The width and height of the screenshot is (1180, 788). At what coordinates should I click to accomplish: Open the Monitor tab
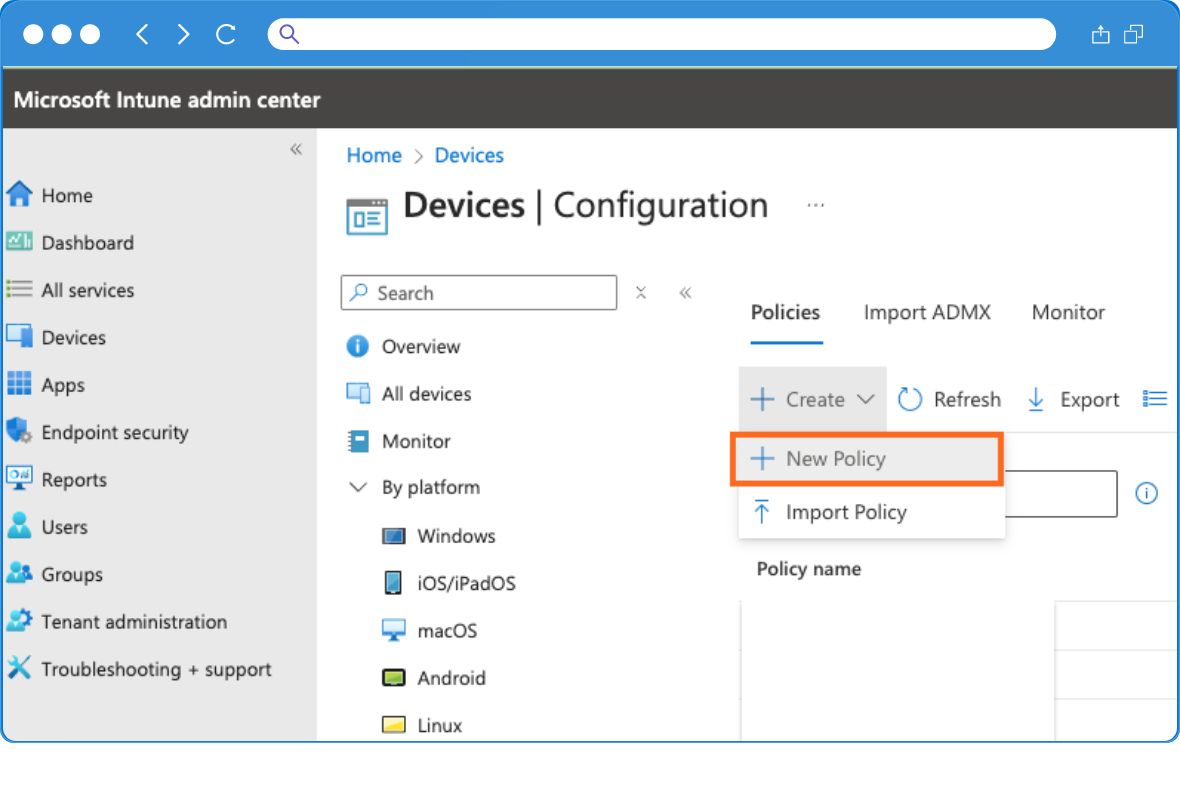pos(1067,313)
